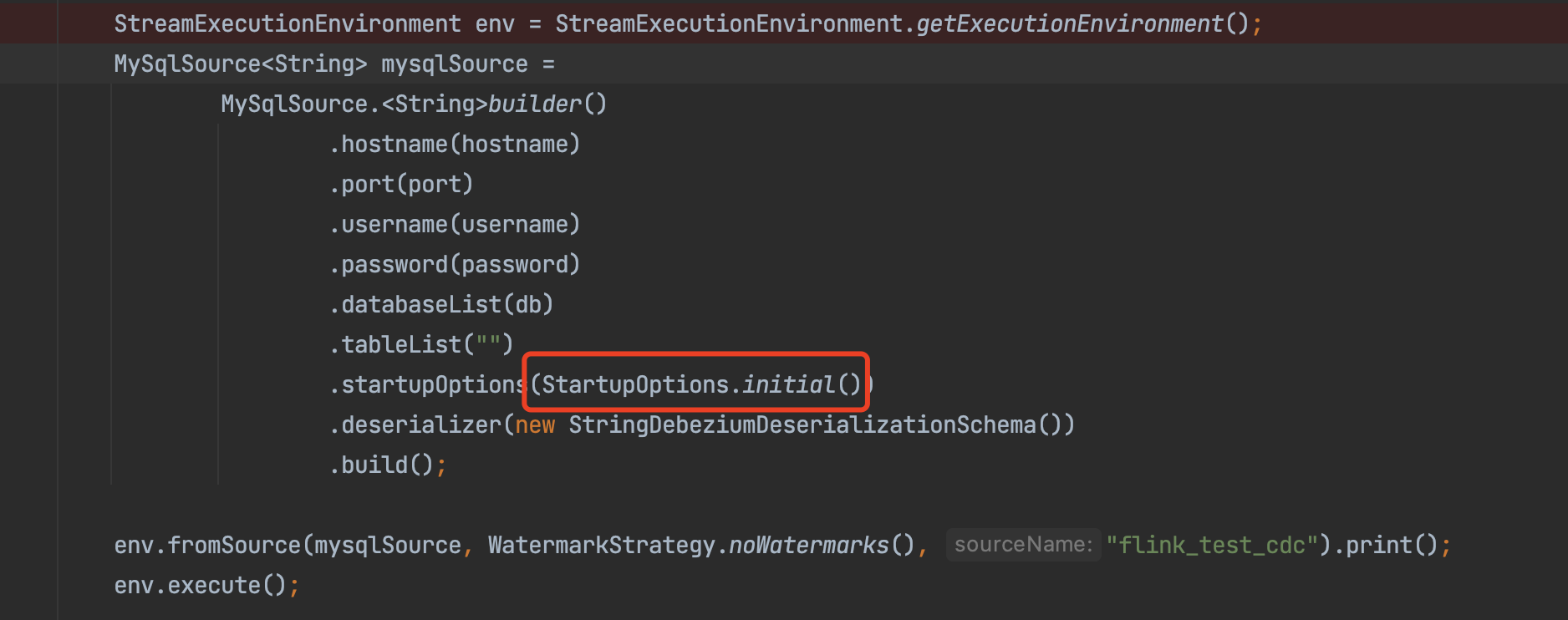Click inside tableList empty string quotes
Screen dimensions: 1568x620
point(488,345)
